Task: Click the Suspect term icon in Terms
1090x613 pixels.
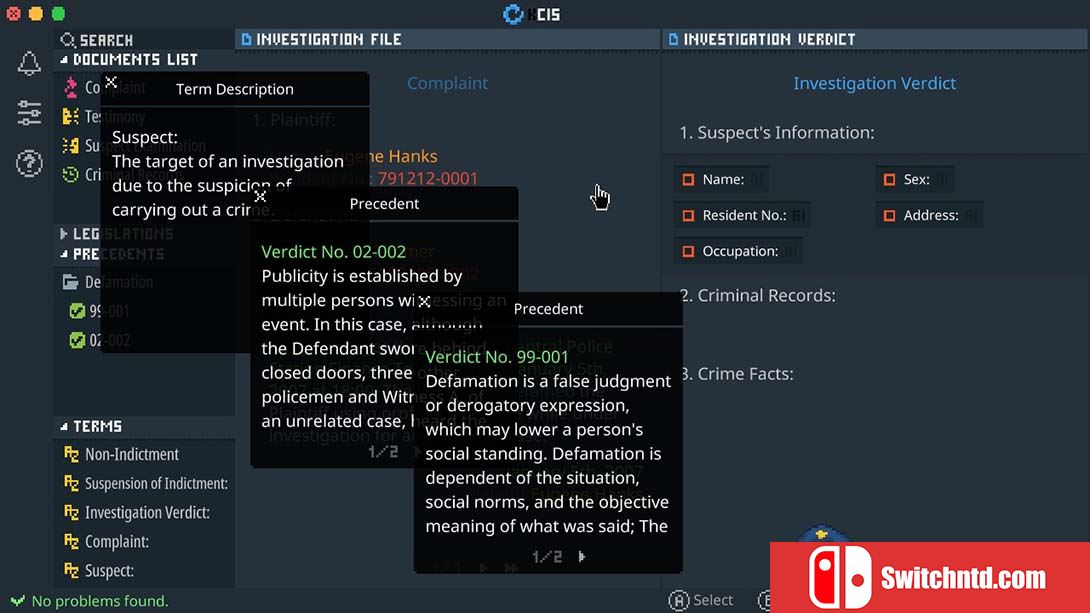Action: (71, 571)
